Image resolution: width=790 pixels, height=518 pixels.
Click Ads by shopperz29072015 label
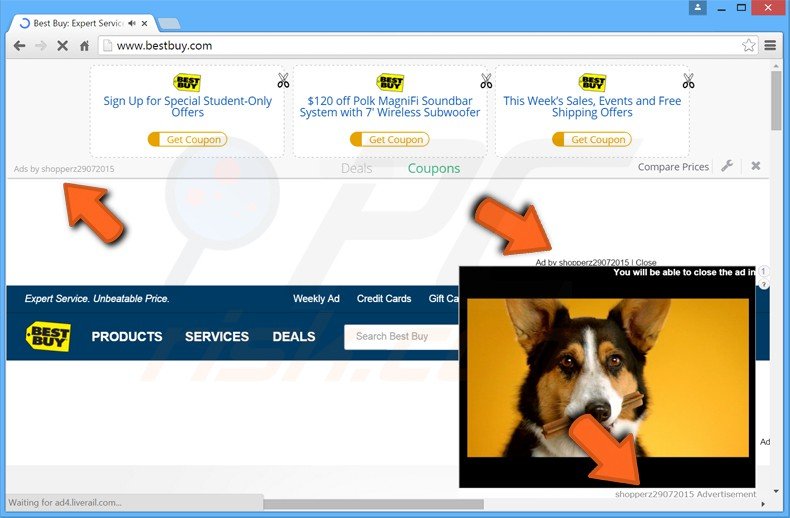(64, 169)
